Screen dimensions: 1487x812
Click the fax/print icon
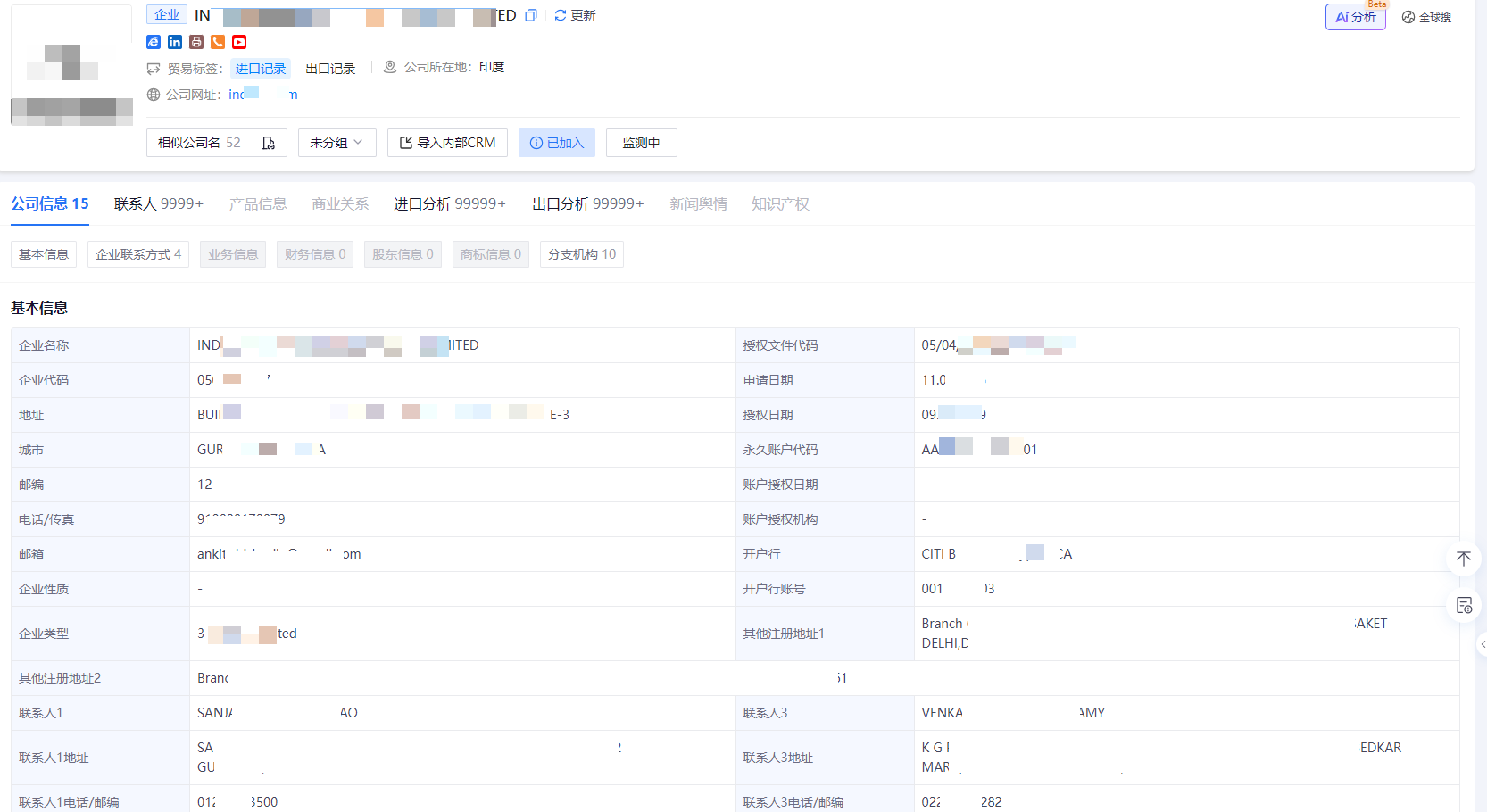[196, 42]
